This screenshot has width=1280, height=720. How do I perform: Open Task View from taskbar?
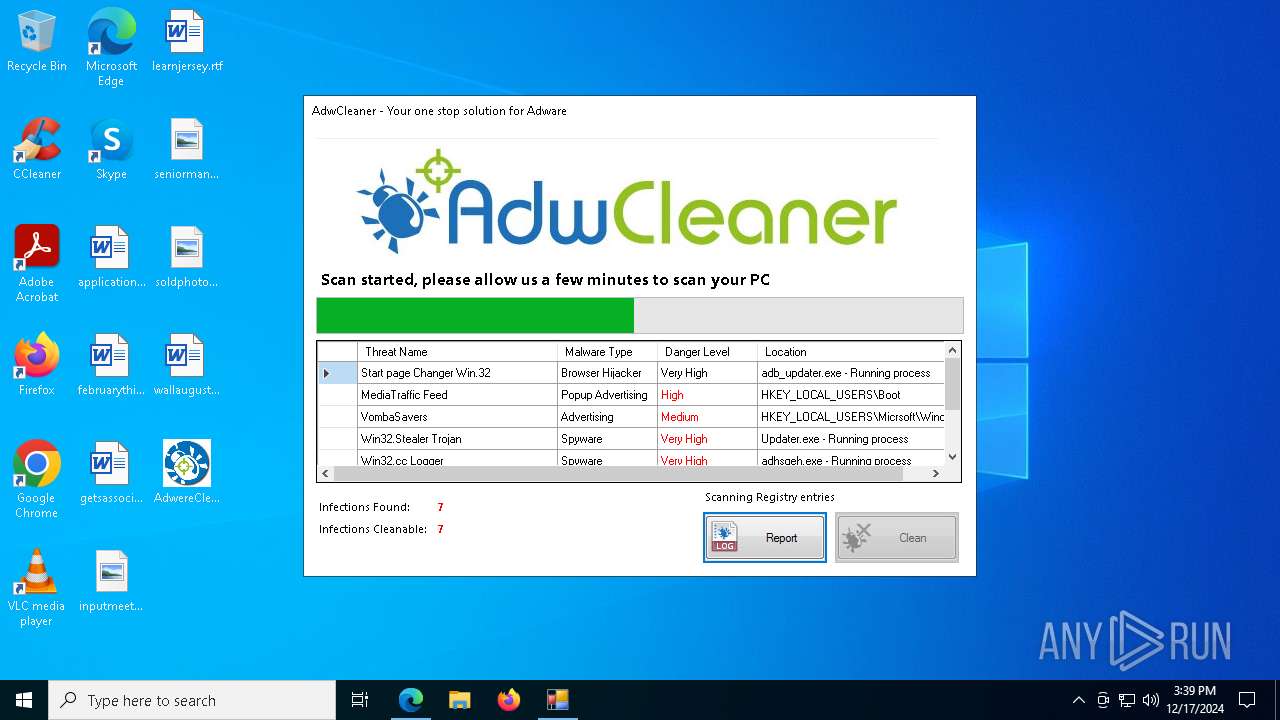(360, 700)
